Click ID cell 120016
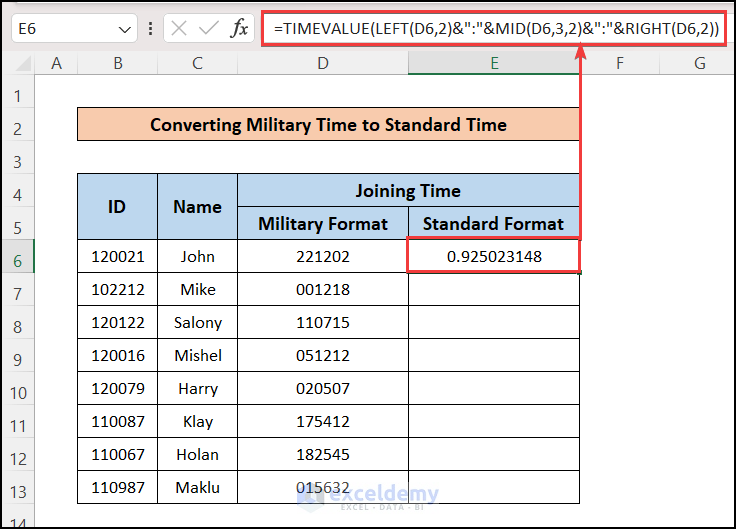 117,355
